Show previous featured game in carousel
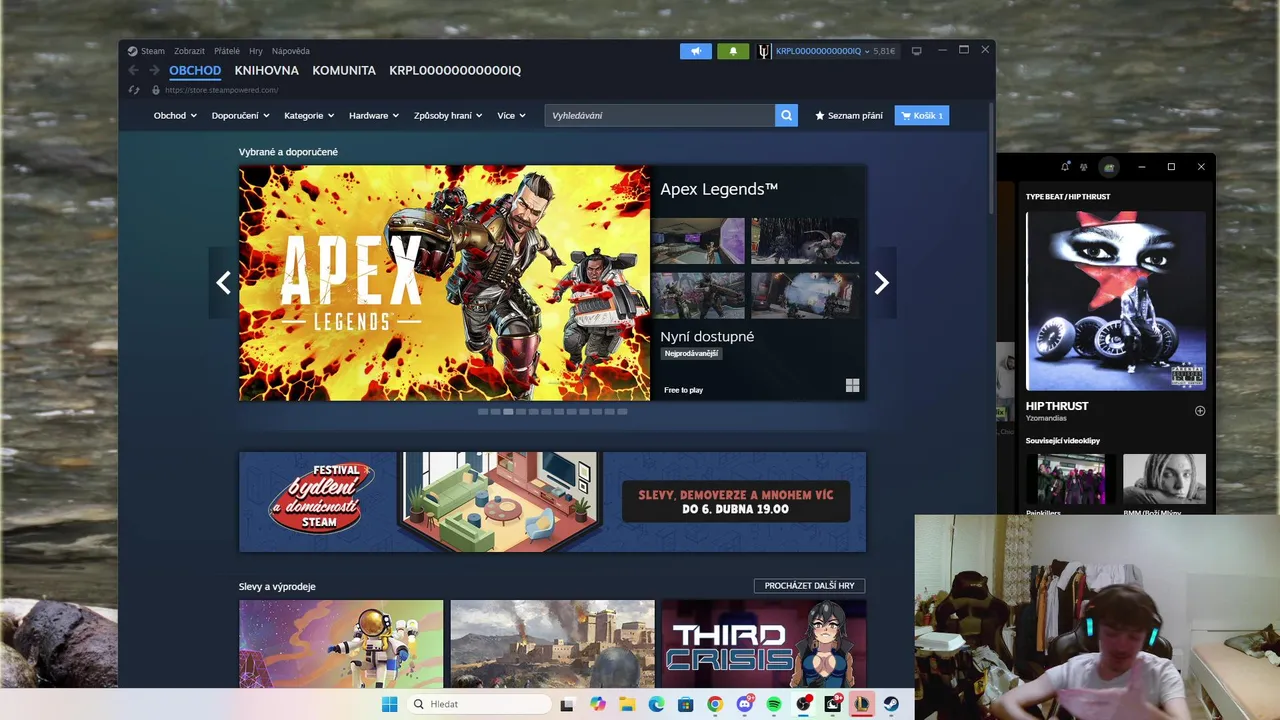1280x720 pixels. (223, 283)
